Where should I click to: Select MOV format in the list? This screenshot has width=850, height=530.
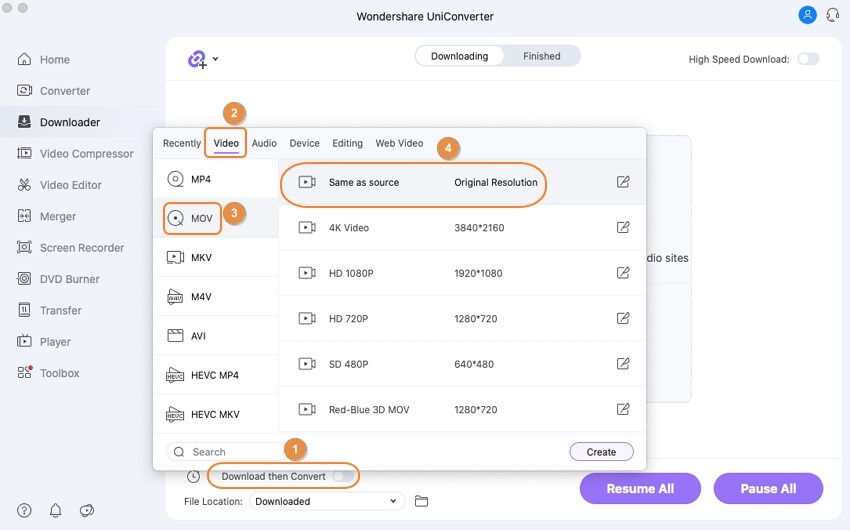pyautogui.click(x=216, y=218)
